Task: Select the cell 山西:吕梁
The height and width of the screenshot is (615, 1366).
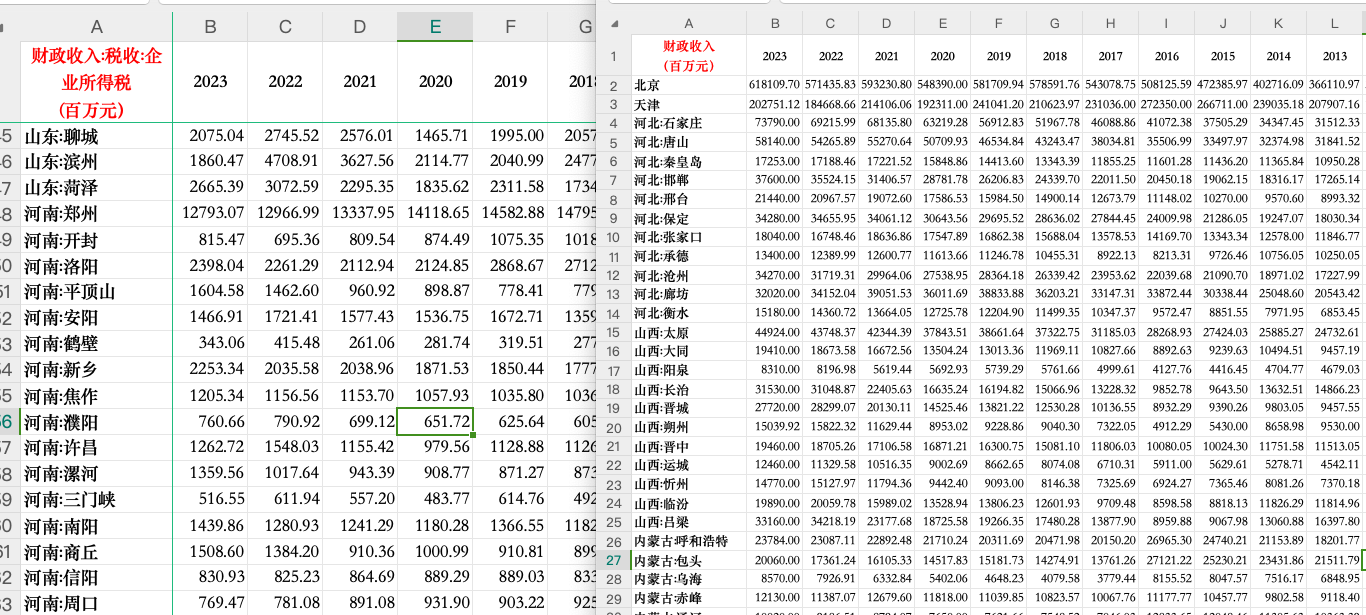Action: click(x=688, y=523)
